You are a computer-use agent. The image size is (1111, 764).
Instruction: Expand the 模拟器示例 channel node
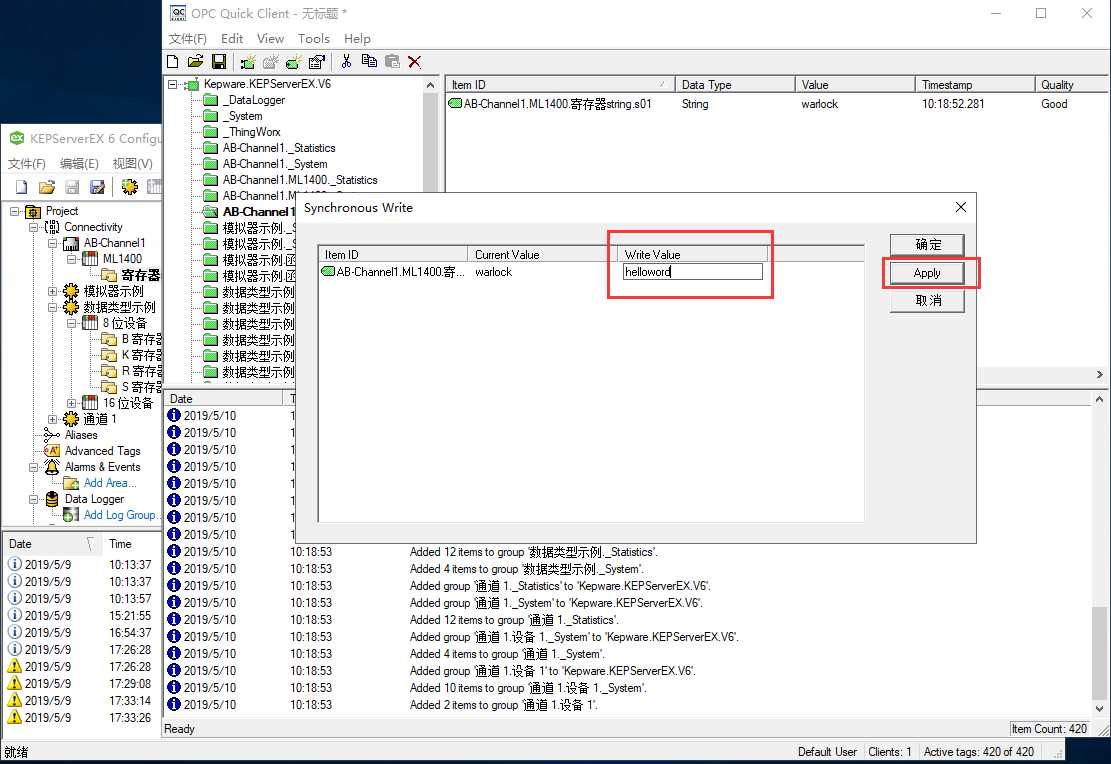point(52,291)
